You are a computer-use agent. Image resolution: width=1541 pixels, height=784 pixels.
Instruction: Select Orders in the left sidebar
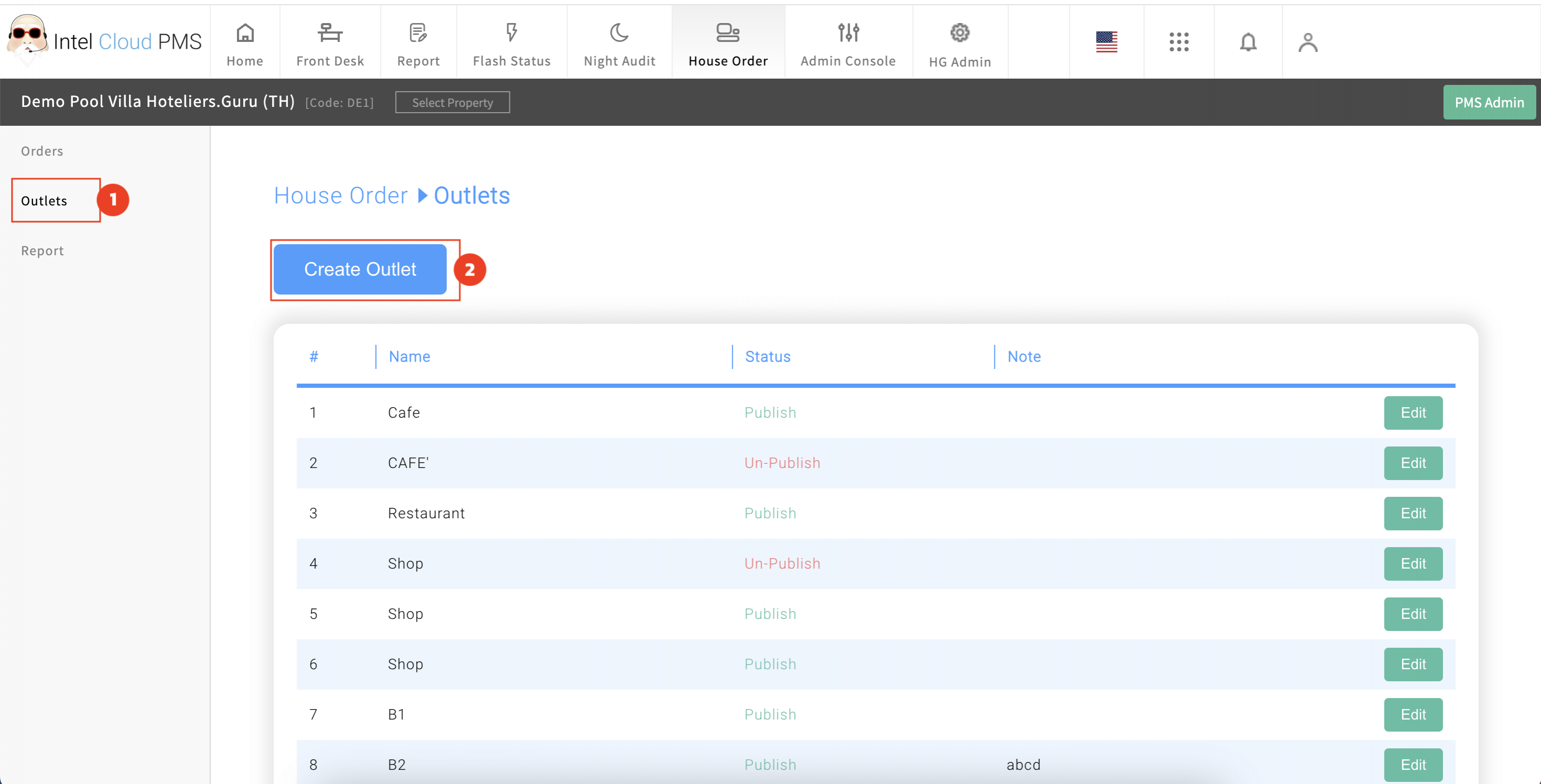pos(42,151)
